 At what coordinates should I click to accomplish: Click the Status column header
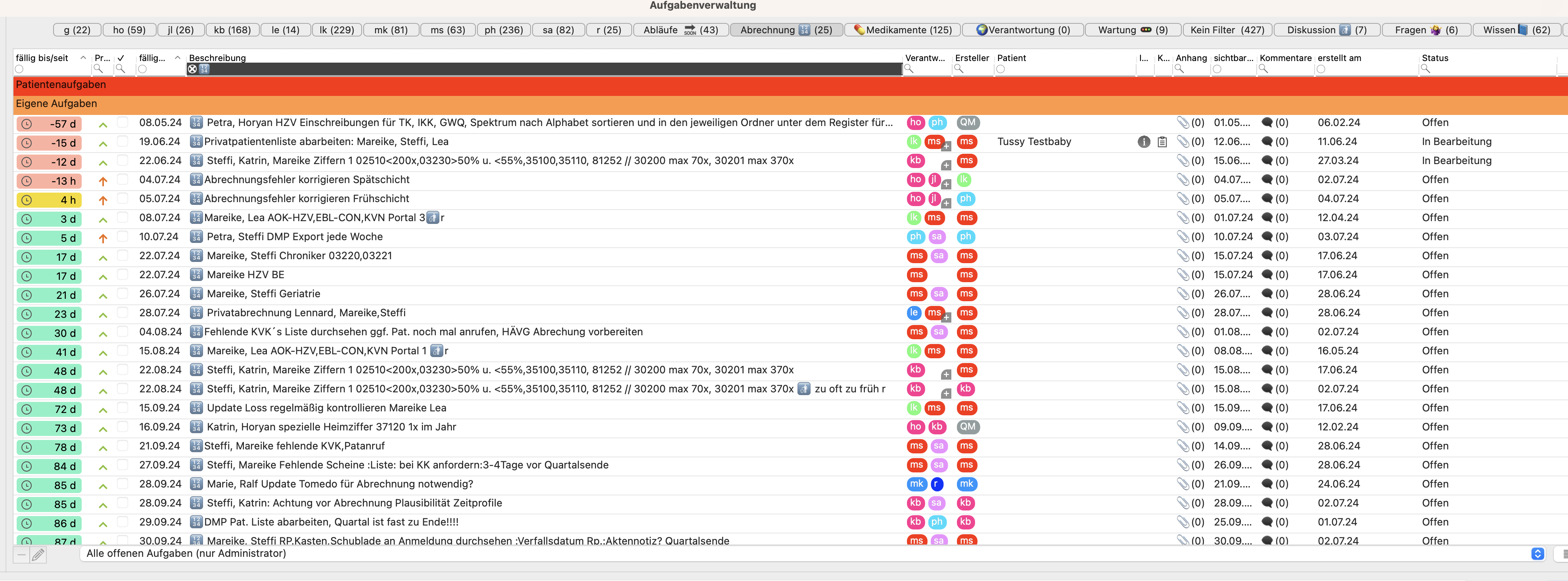(1435, 58)
